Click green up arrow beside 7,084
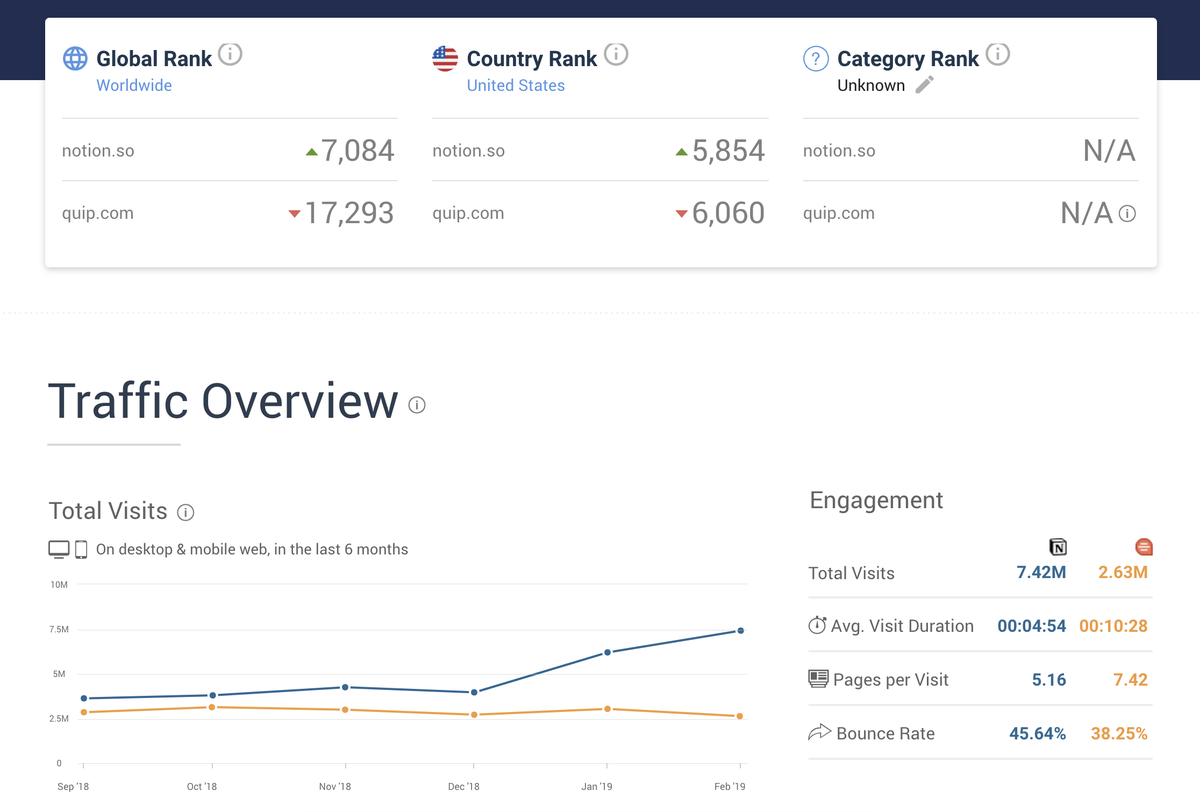The image size is (1200, 812). tap(311, 152)
